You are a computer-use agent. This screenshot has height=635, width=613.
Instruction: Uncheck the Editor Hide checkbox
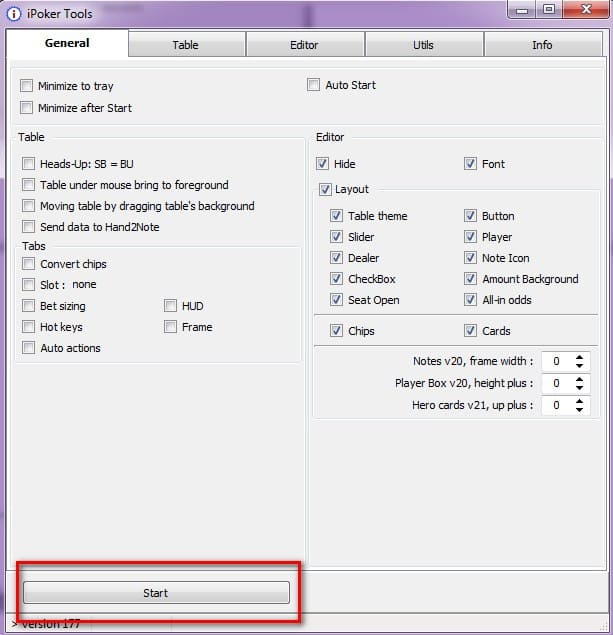click(322, 164)
